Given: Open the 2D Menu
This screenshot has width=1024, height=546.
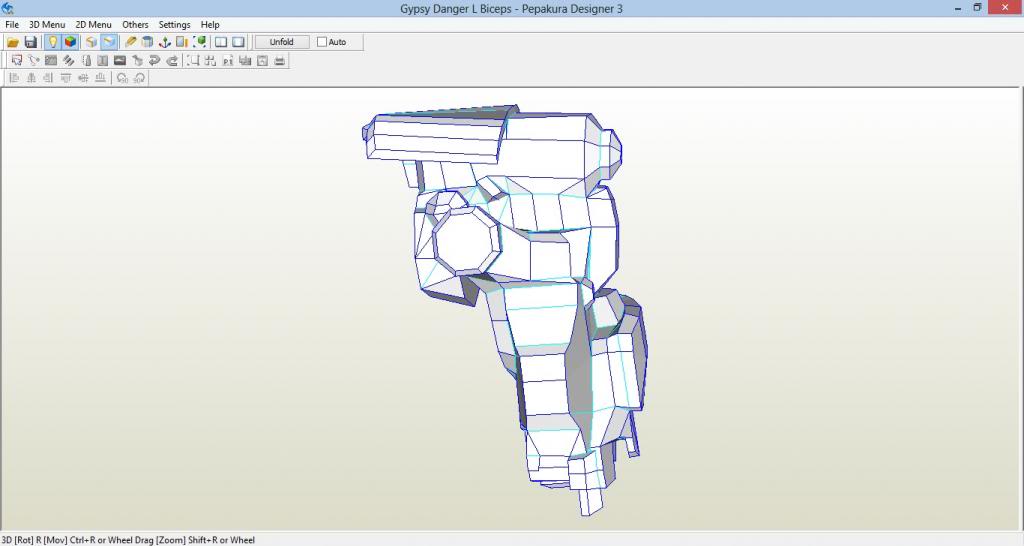Looking at the screenshot, I should (x=93, y=25).
